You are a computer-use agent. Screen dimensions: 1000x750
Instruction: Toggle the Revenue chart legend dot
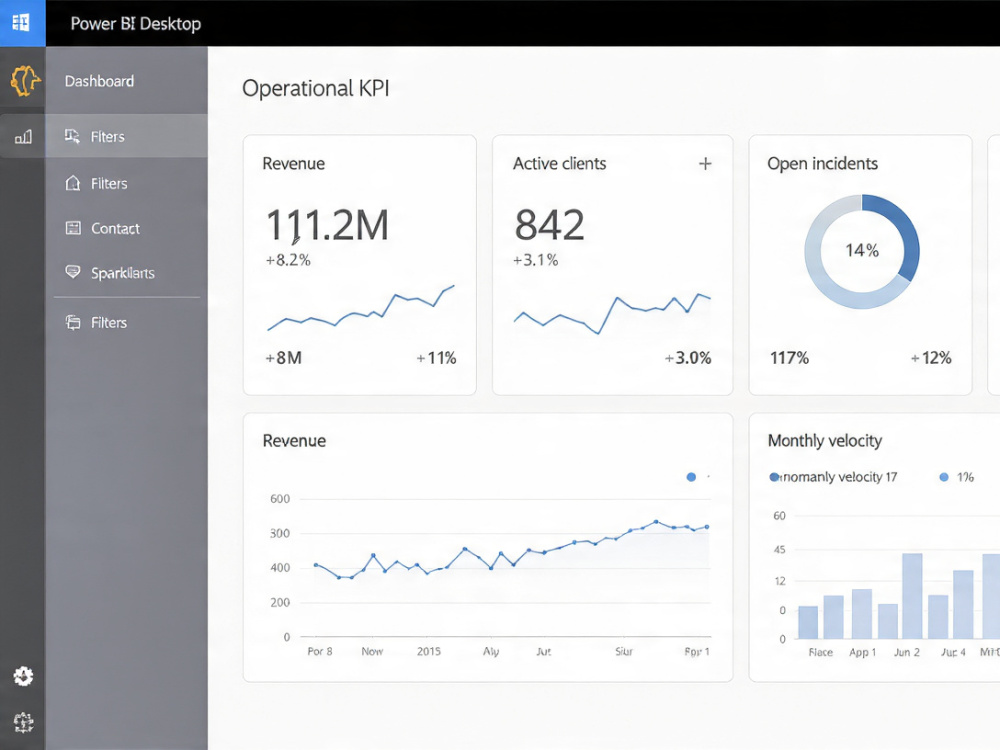point(691,477)
